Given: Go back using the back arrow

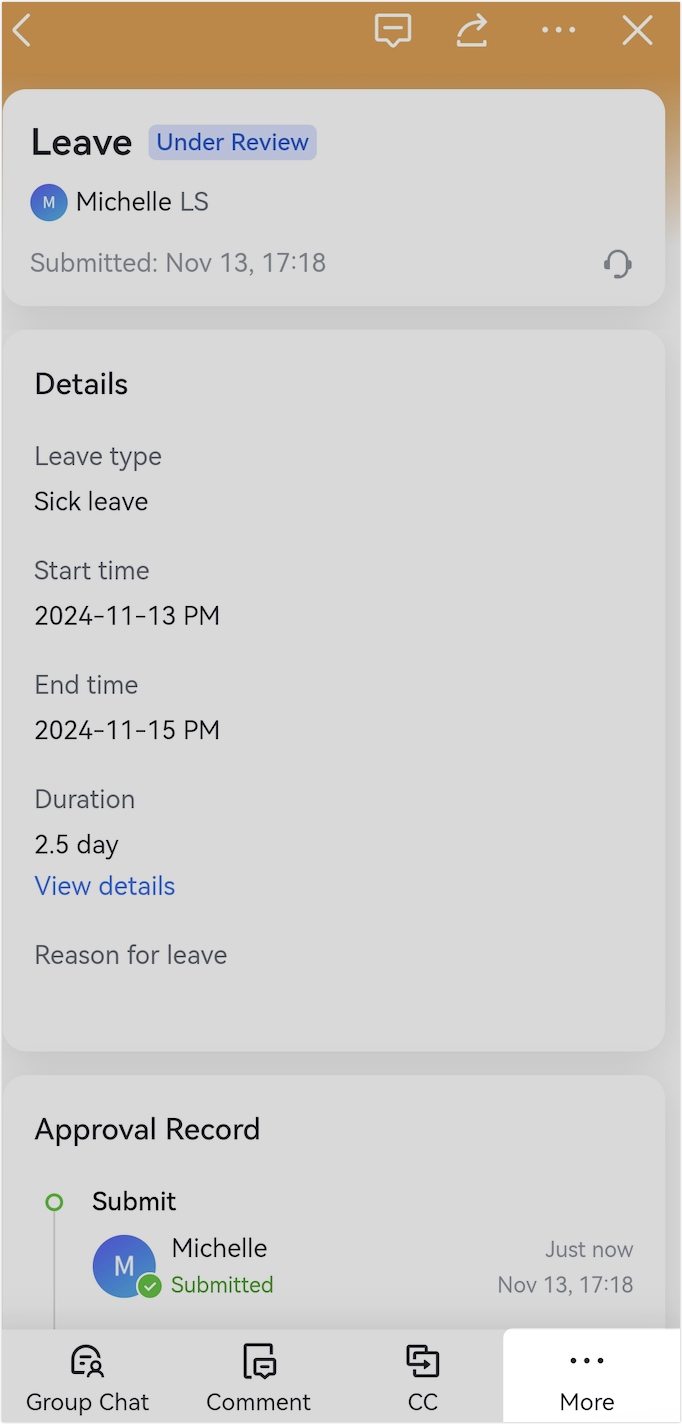Looking at the screenshot, I should tap(22, 30).
